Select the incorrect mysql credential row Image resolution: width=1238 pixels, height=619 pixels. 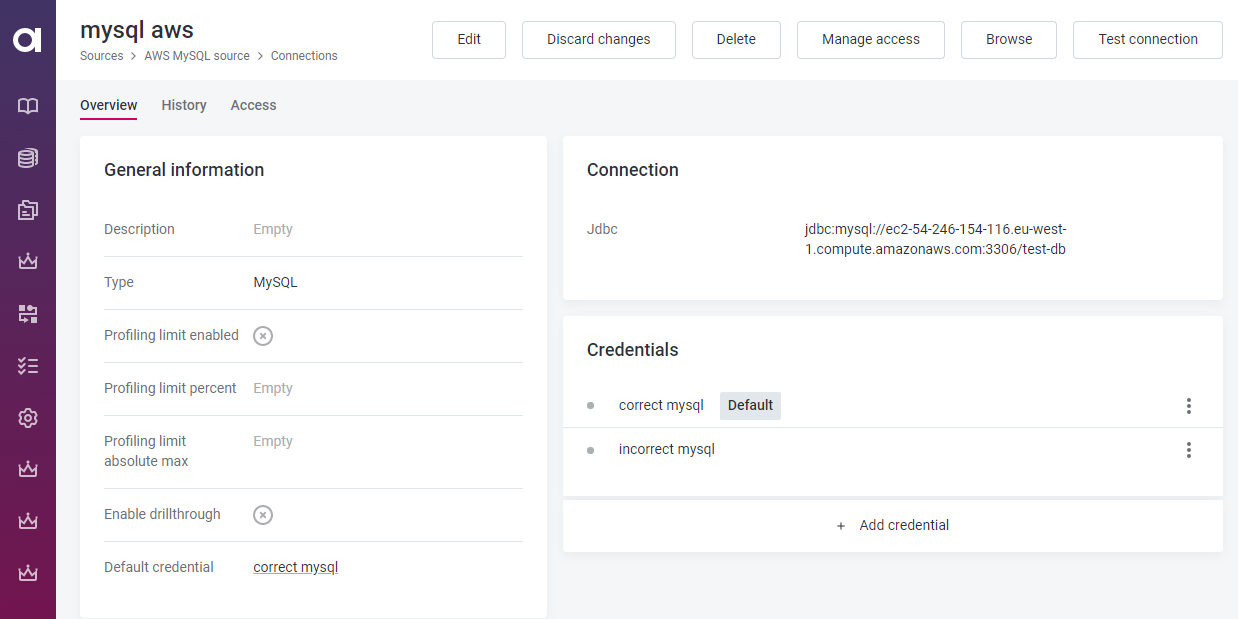[x=667, y=450]
